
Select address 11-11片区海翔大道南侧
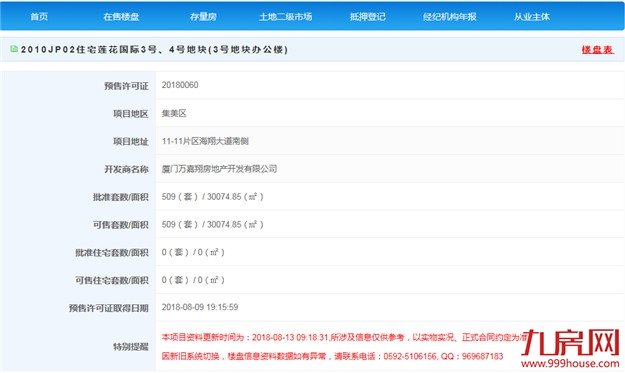coord(205,141)
